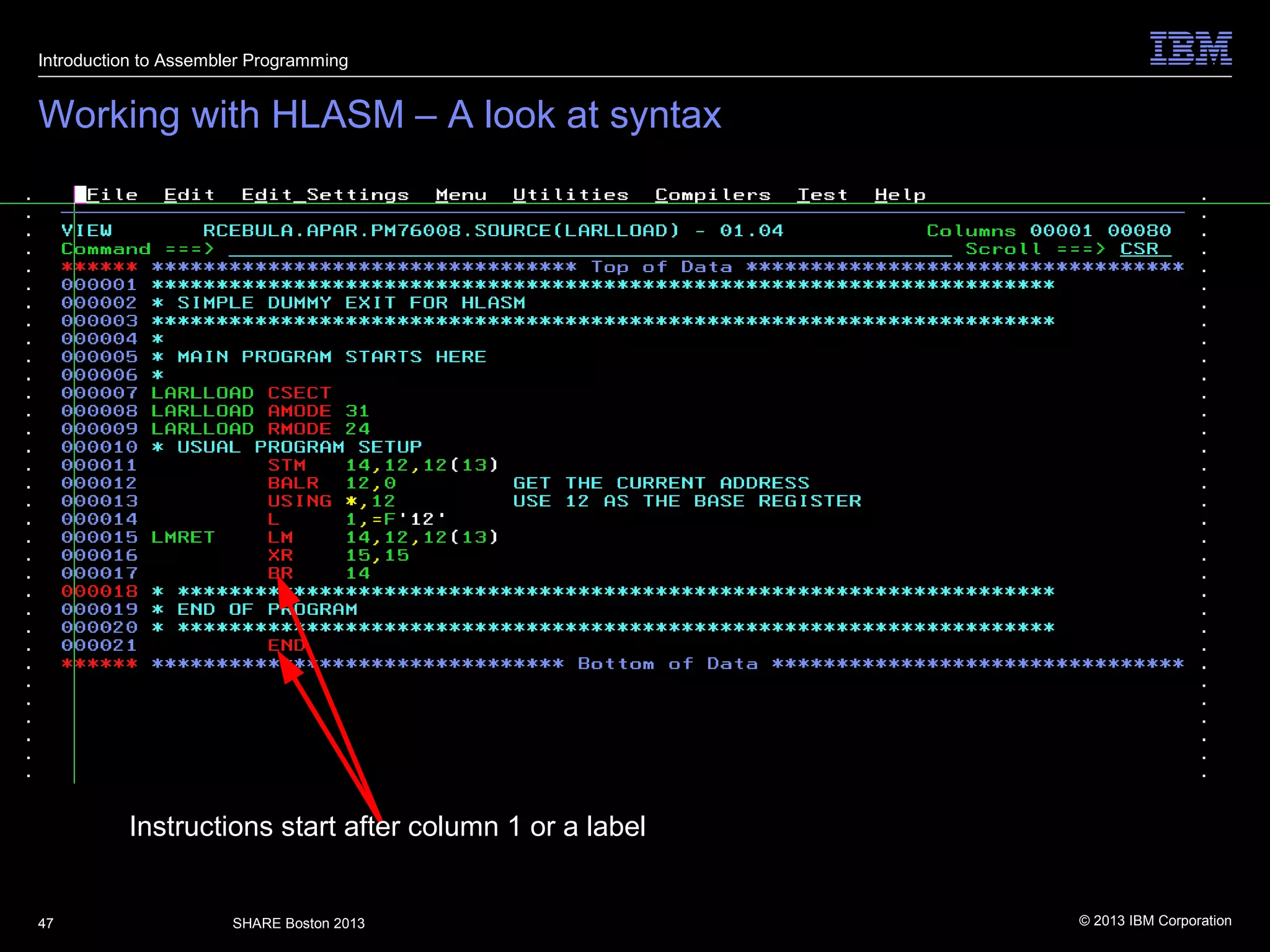Open the Test menu
The height and width of the screenshot is (952, 1270).
click(822, 195)
